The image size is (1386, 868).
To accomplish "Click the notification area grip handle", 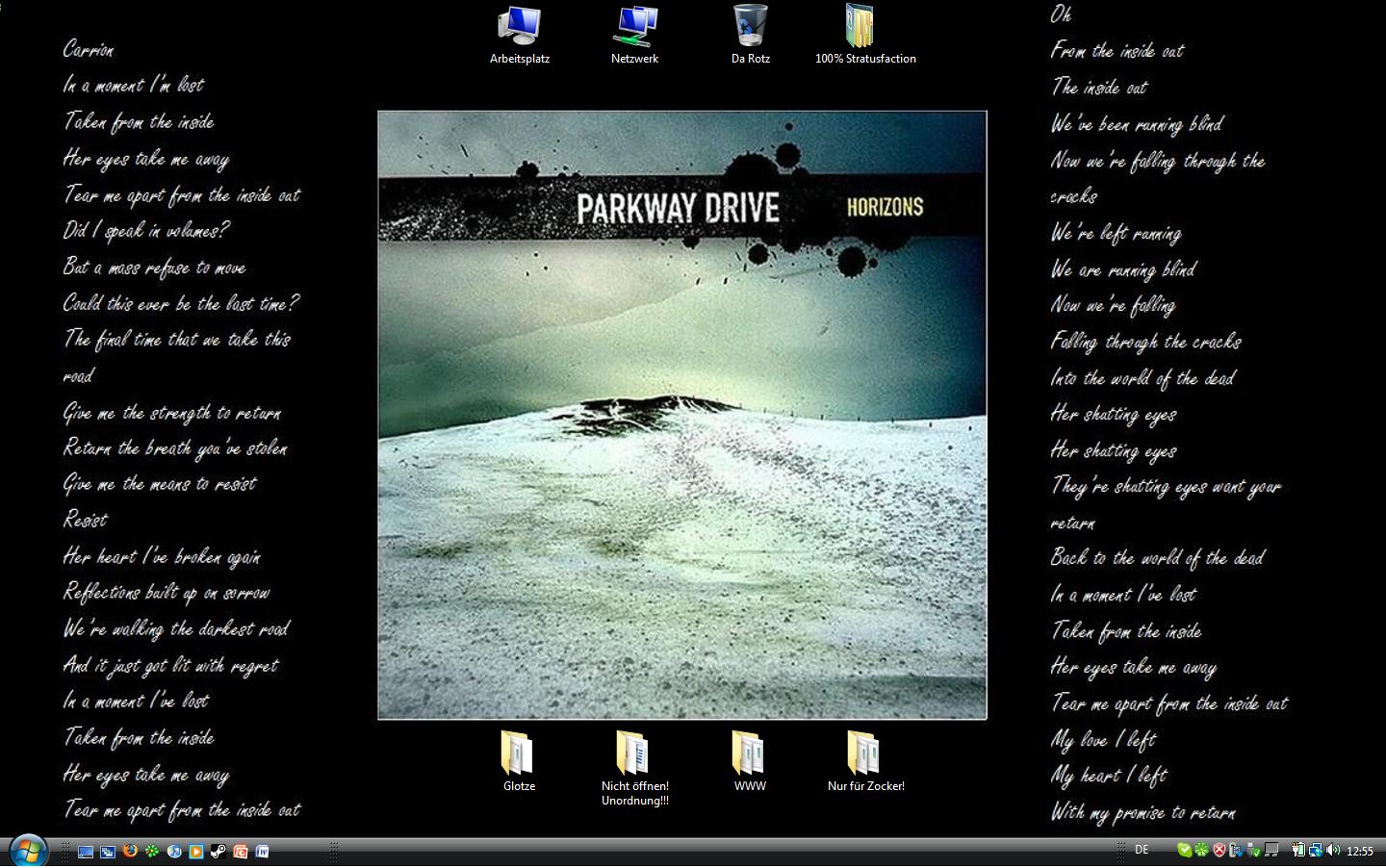I will 1121,852.
